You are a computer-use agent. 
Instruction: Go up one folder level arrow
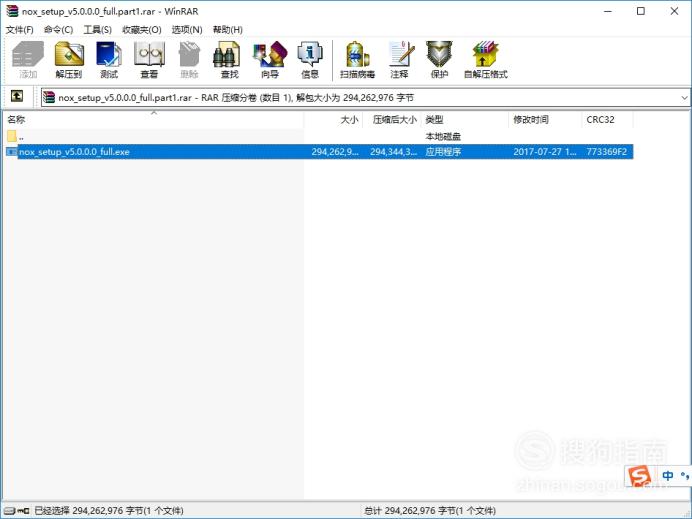17,96
